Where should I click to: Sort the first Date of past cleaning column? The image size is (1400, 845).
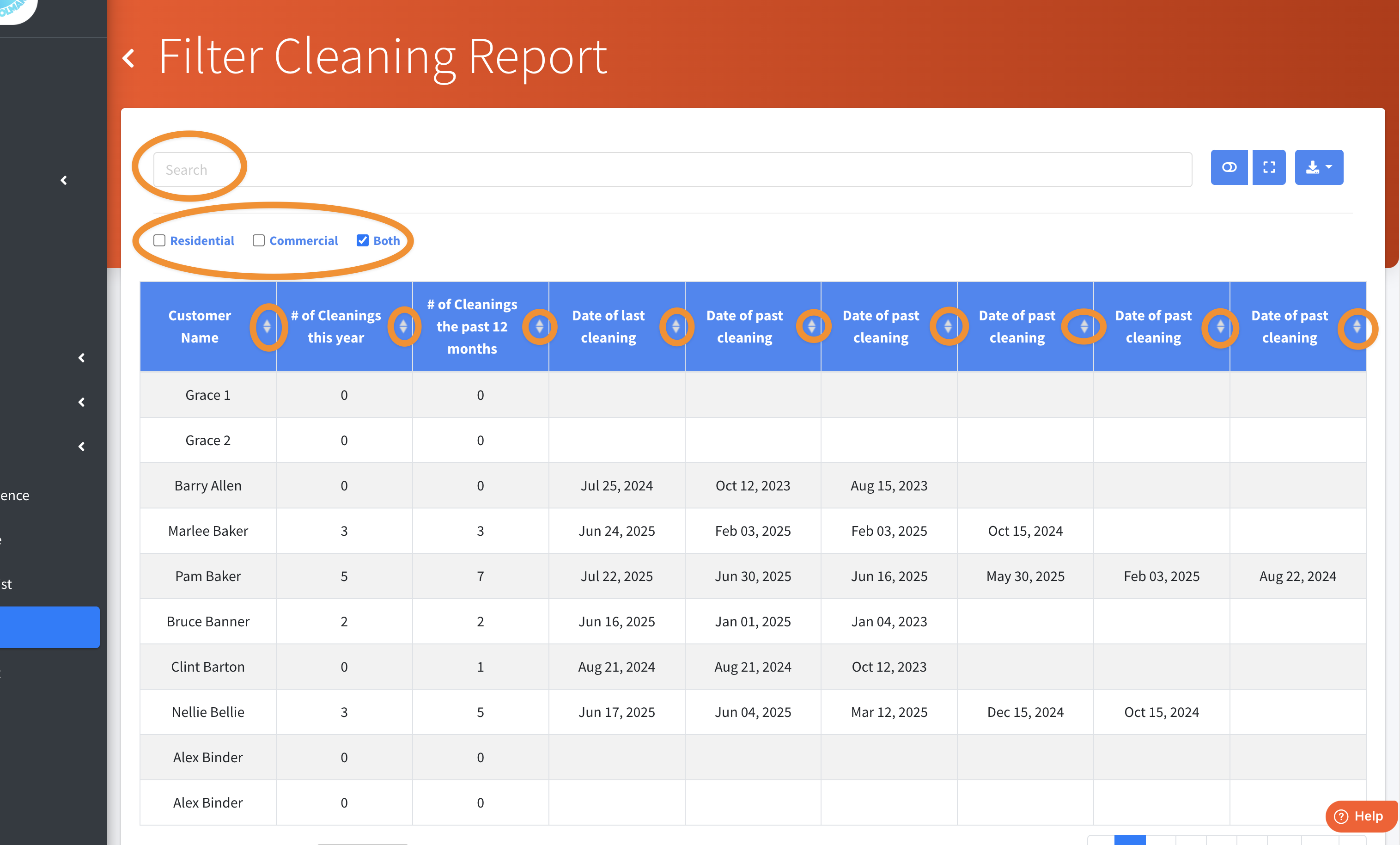(811, 326)
